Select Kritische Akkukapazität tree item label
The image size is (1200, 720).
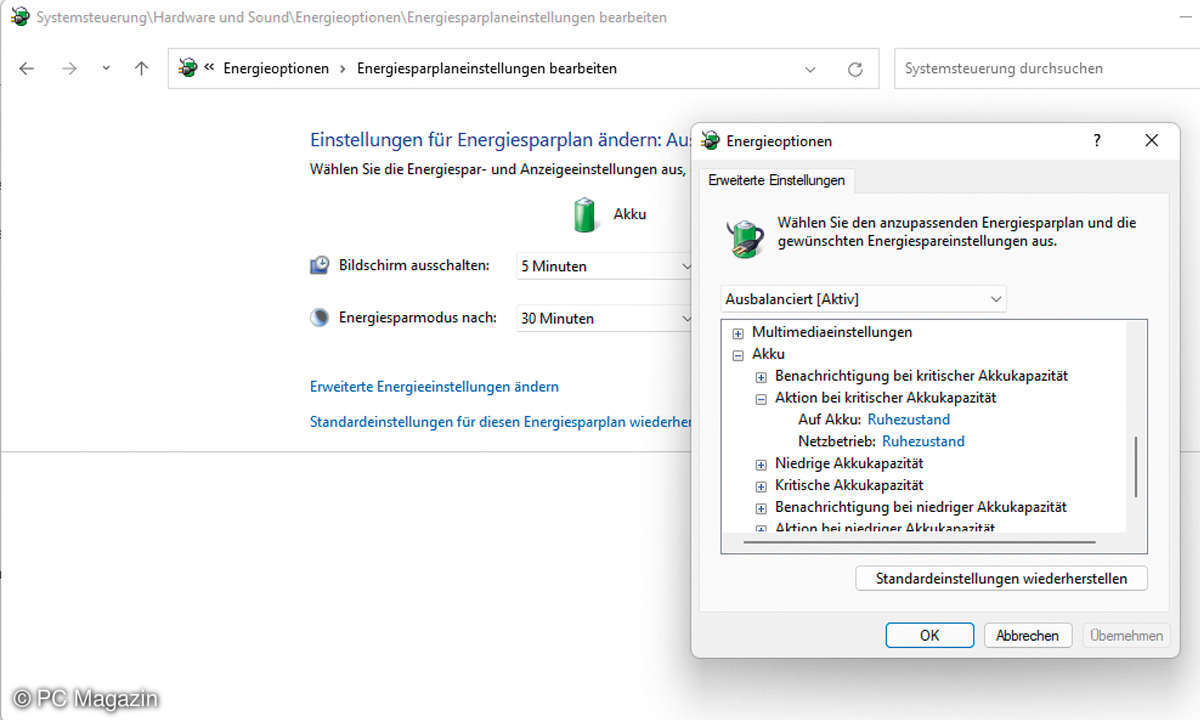(x=849, y=485)
